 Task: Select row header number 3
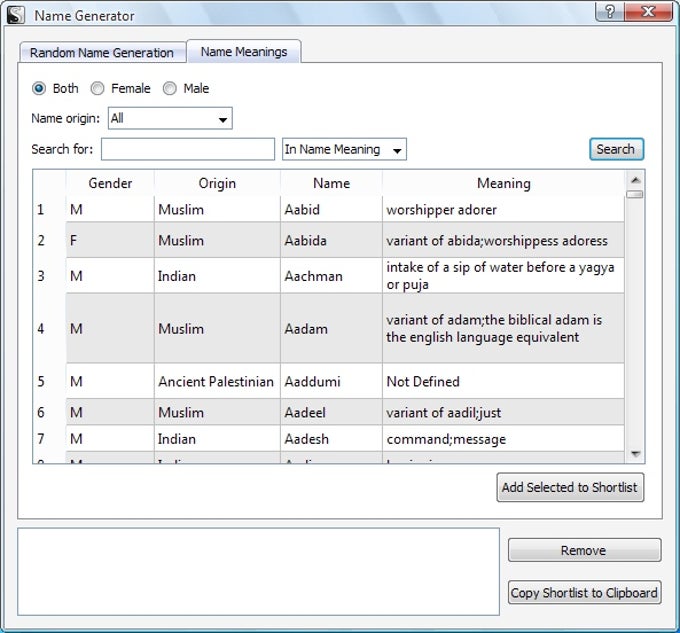[x=49, y=276]
